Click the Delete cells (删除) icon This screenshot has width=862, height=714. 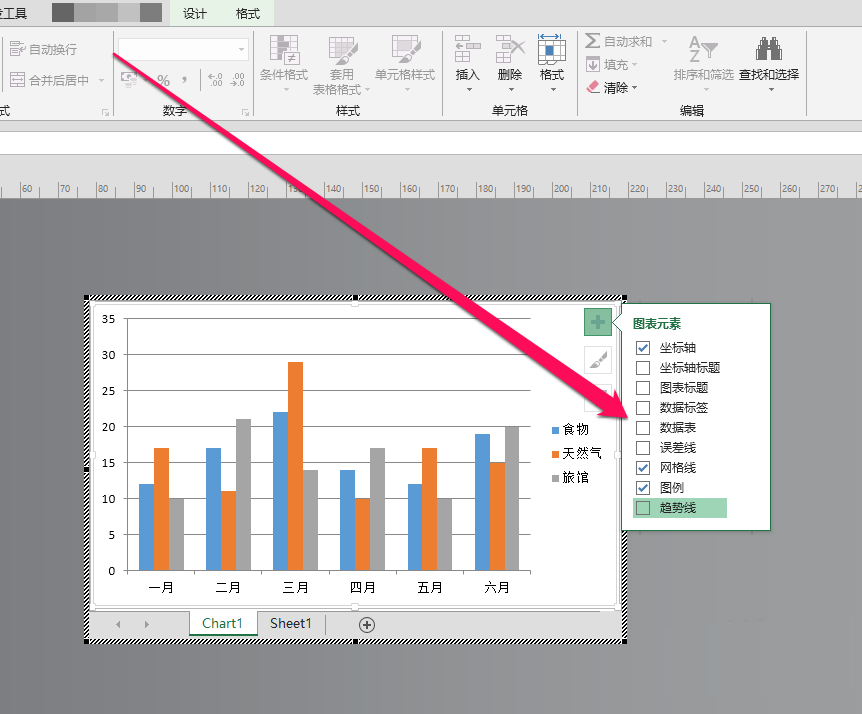(510, 49)
